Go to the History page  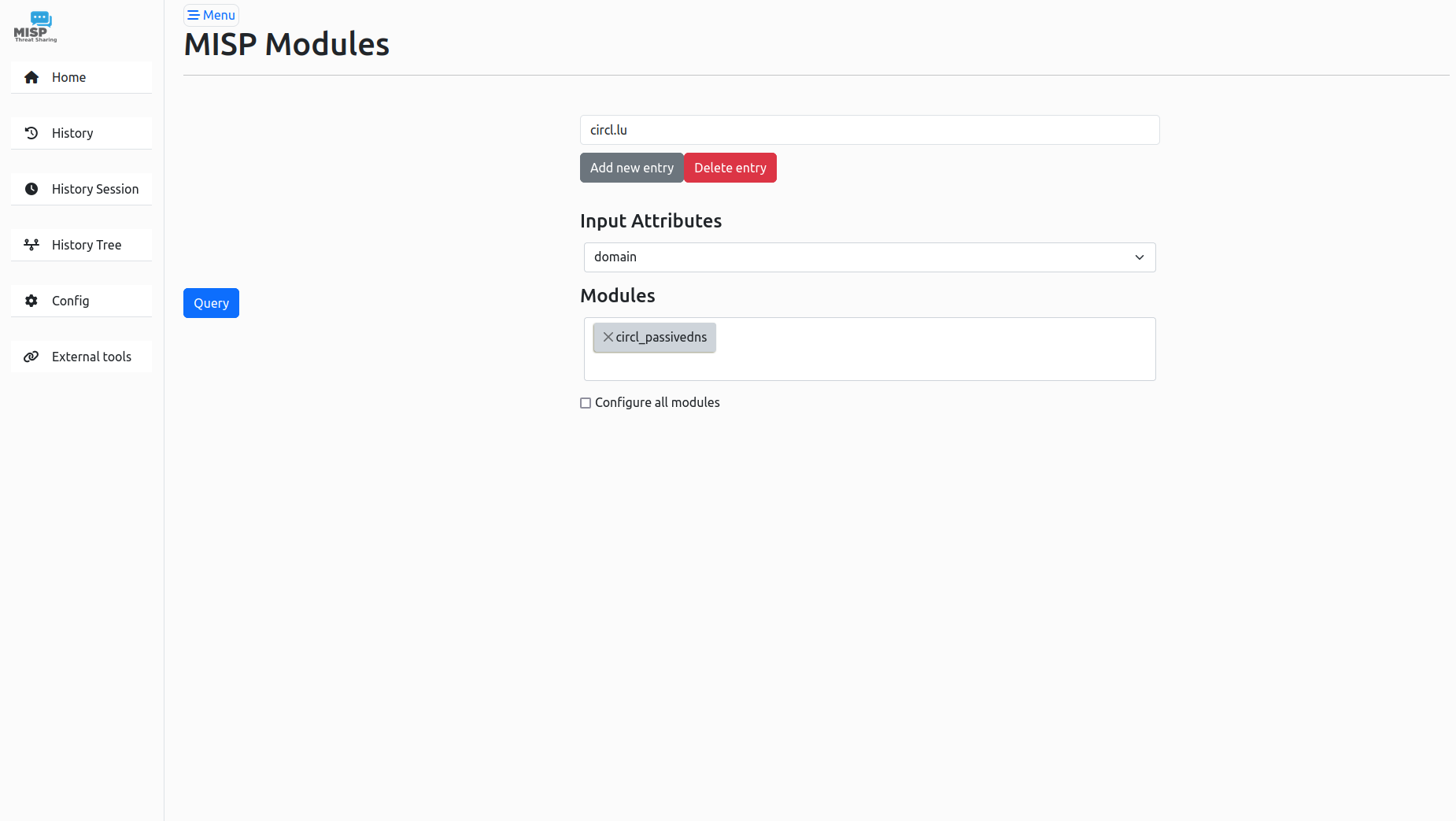coord(81,133)
